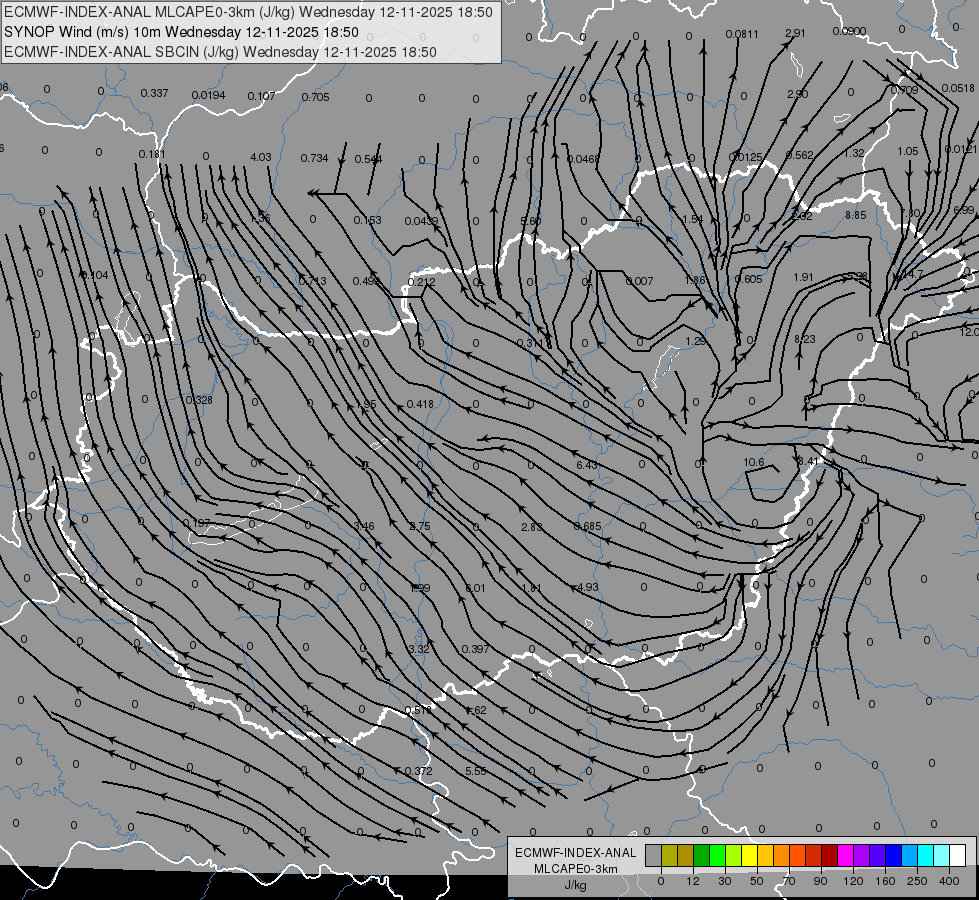Screen dimensions: 979x900
Task: Click legend tick label 50
Action: pyautogui.click(x=757, y=881)
